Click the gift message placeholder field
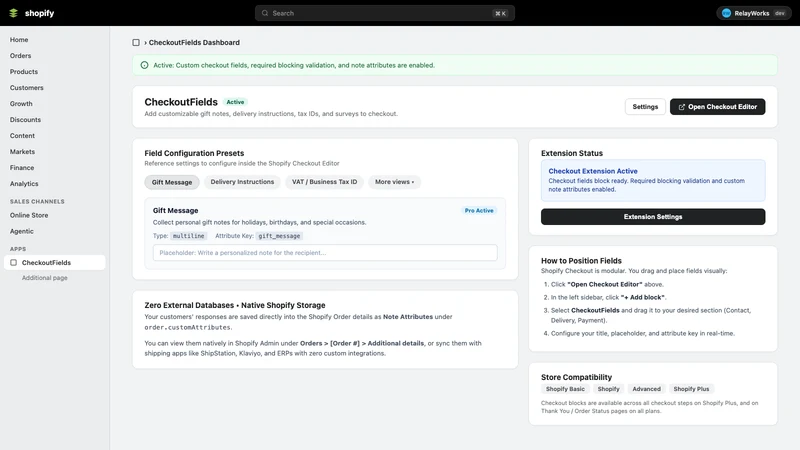 [325, 253]
